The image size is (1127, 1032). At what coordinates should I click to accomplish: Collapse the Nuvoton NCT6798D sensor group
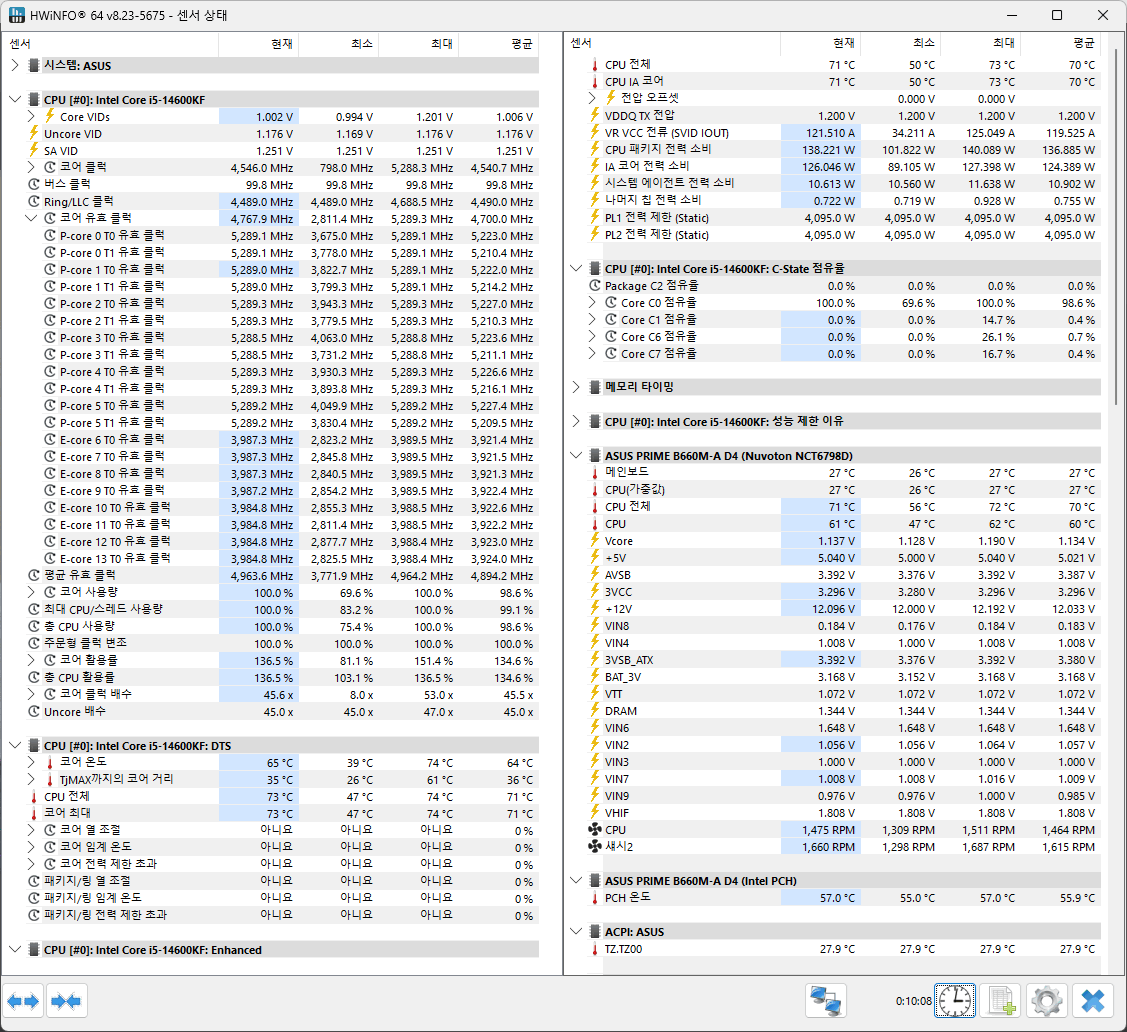point(576,456)
